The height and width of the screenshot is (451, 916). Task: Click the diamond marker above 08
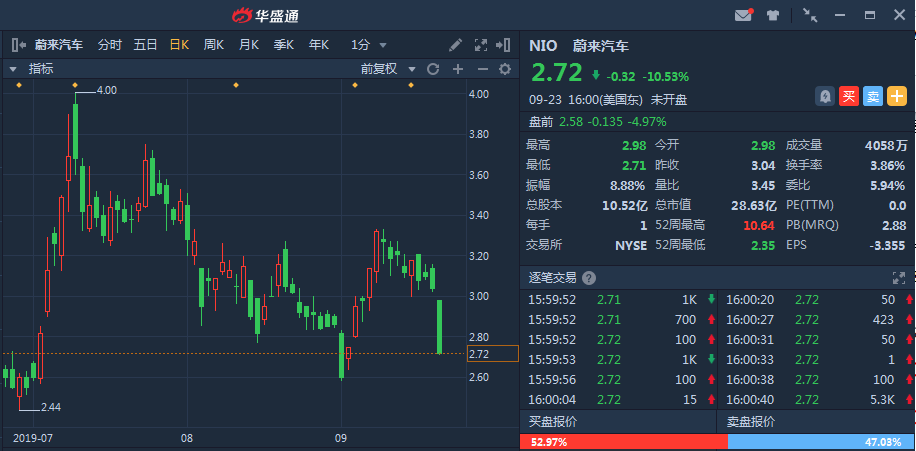point(236,85)
